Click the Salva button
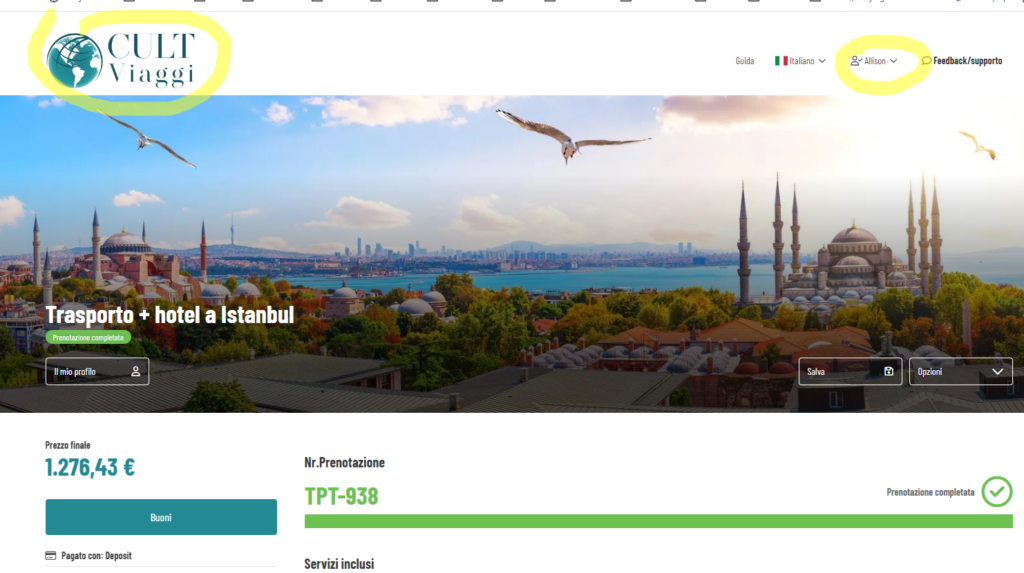The width and height of the screenshot is (1024, 573). [850, 371]
